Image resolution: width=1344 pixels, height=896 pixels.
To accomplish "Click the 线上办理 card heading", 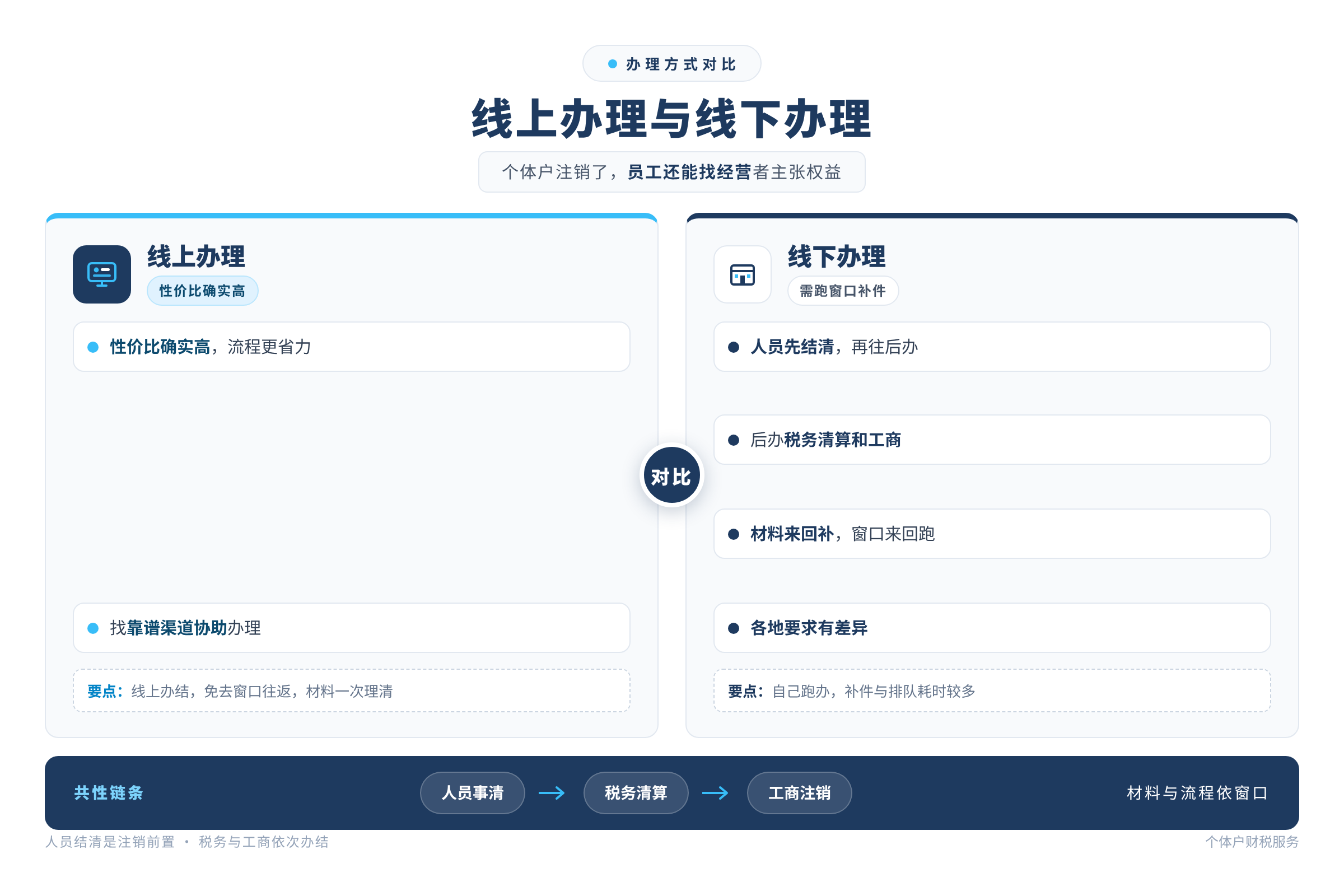I will [196, 256].
